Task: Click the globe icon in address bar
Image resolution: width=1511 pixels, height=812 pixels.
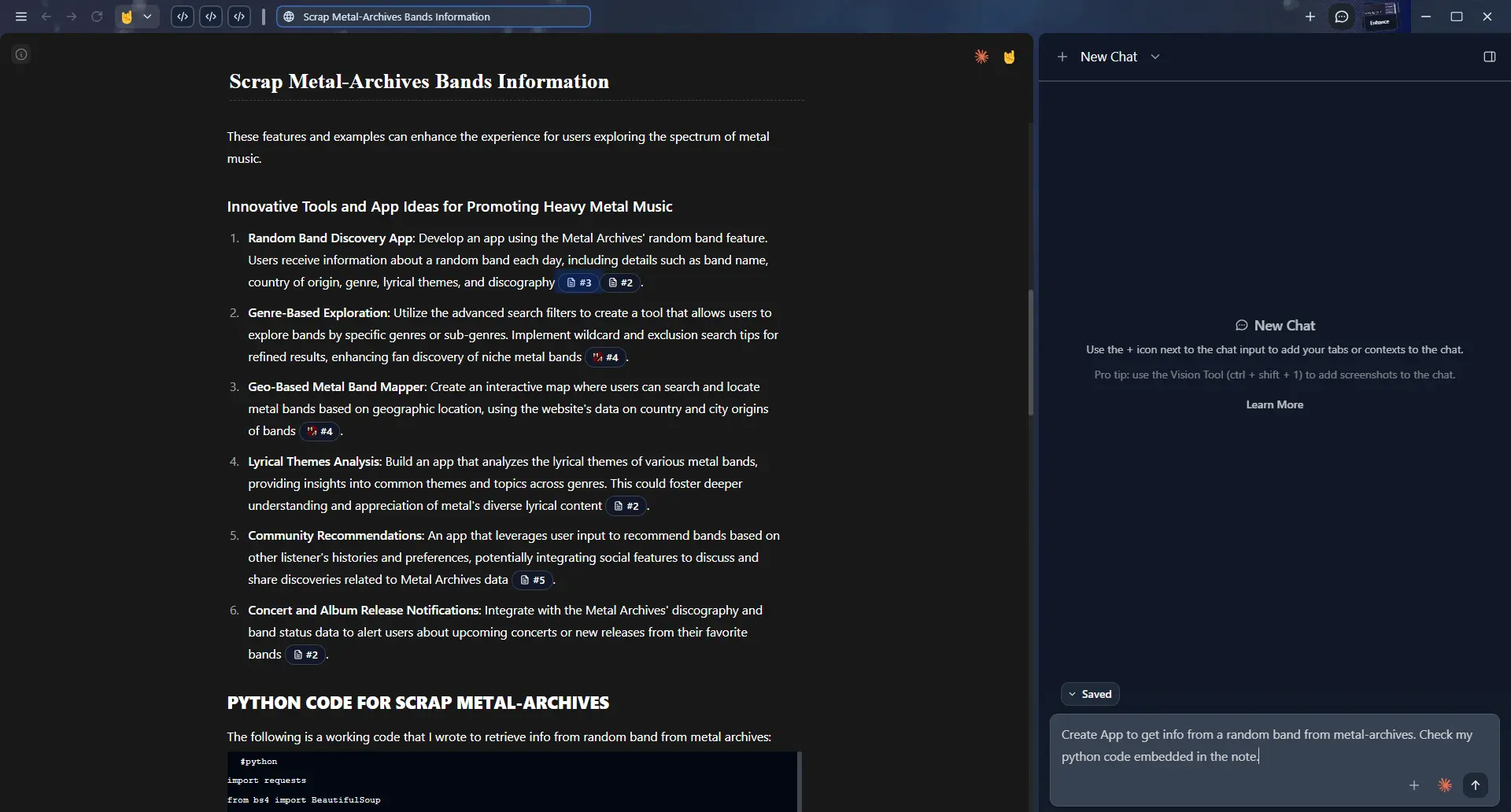Action: point(289,17)
